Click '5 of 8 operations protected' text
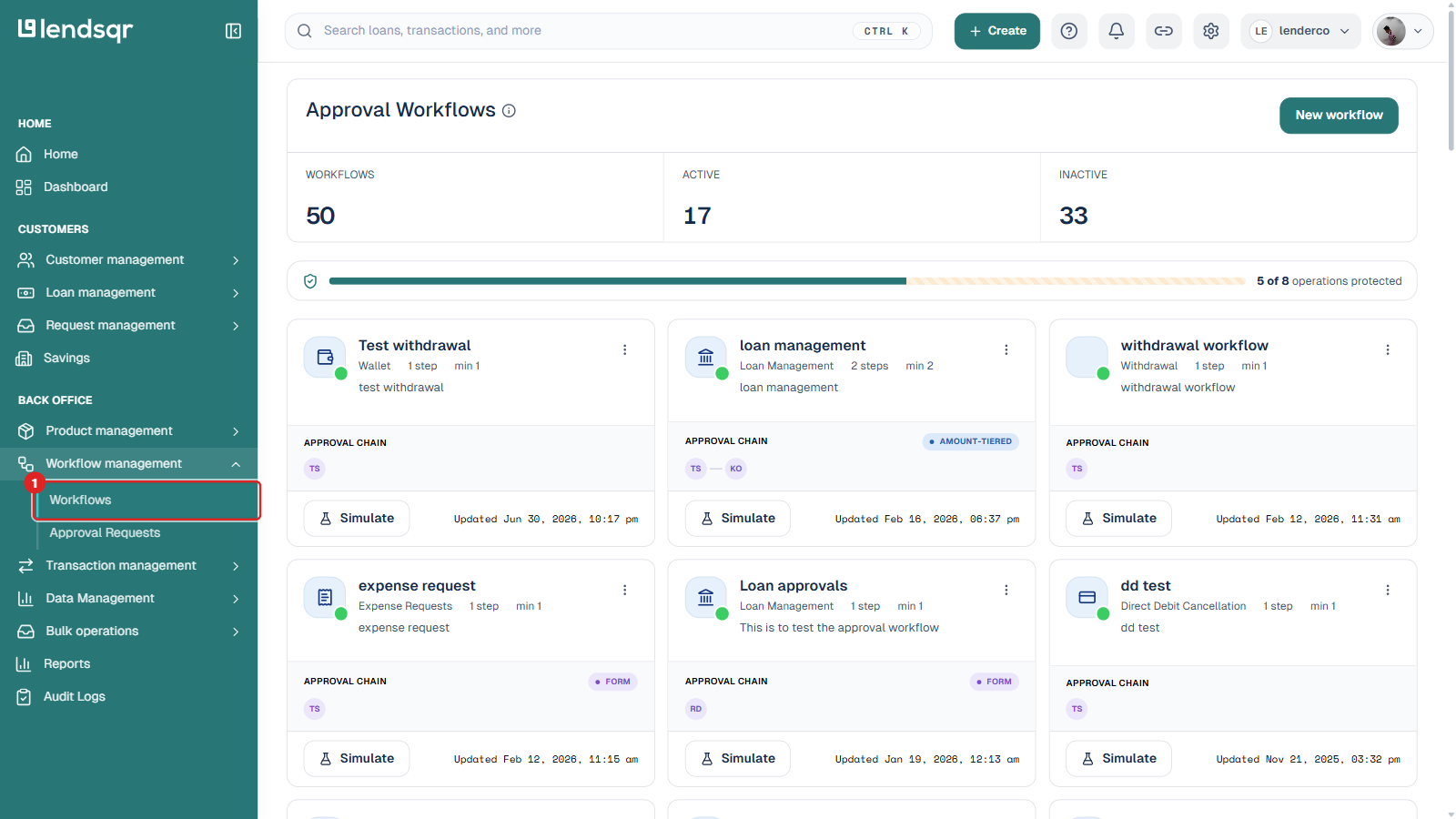Image resolution: width=1456 pixels, height=819 pixels. point(1330,281)
